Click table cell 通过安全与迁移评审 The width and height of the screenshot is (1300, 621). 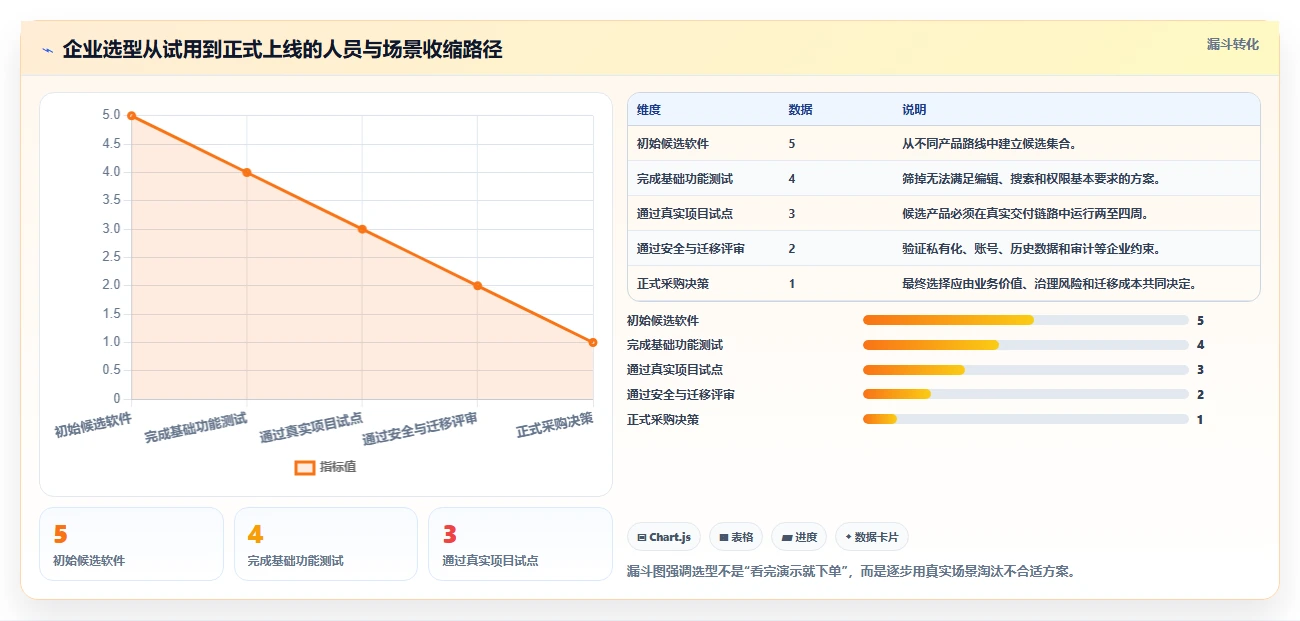click(691, 249)
